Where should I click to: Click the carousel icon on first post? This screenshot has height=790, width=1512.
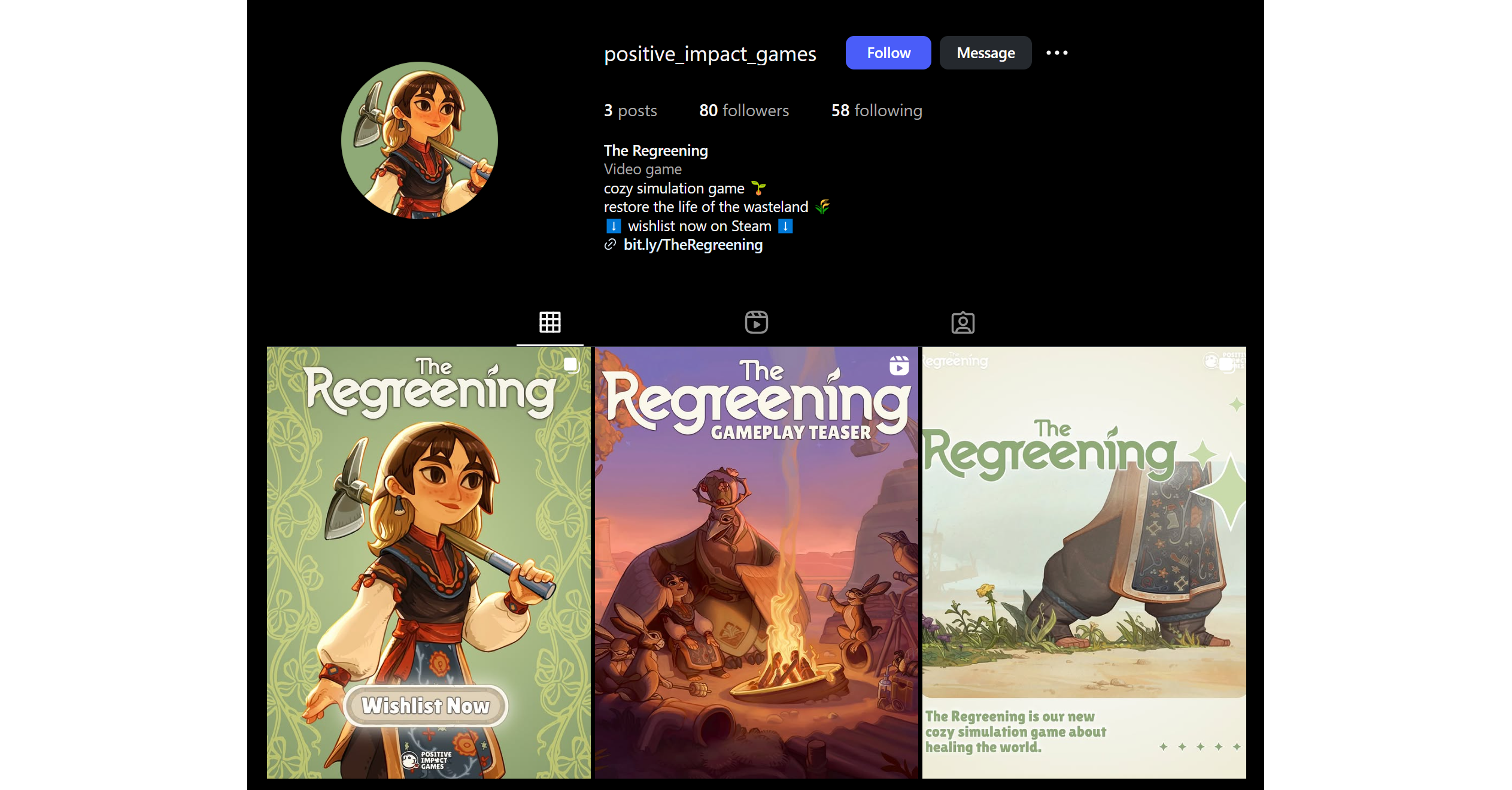571,365
